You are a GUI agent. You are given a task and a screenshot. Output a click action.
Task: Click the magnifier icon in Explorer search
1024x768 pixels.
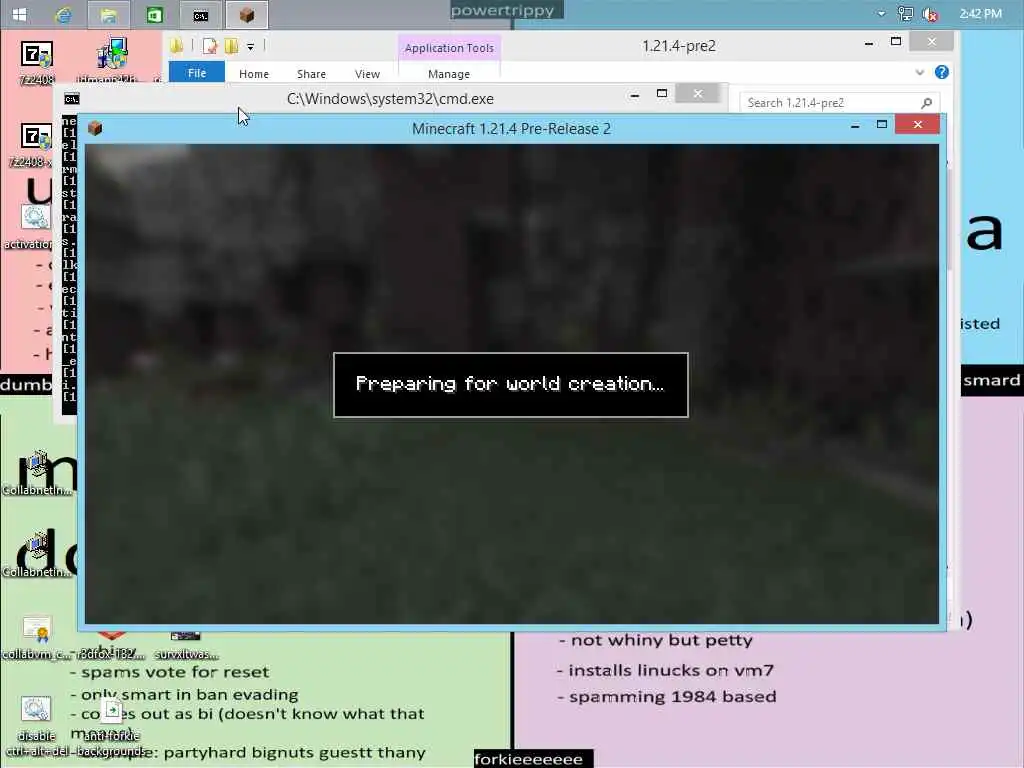pos(926,103)
